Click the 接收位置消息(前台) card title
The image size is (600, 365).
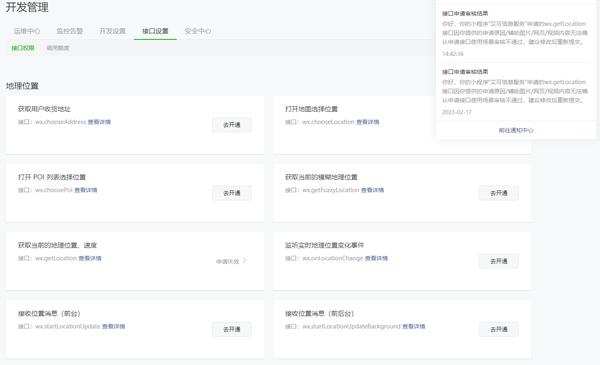point(49,313)
